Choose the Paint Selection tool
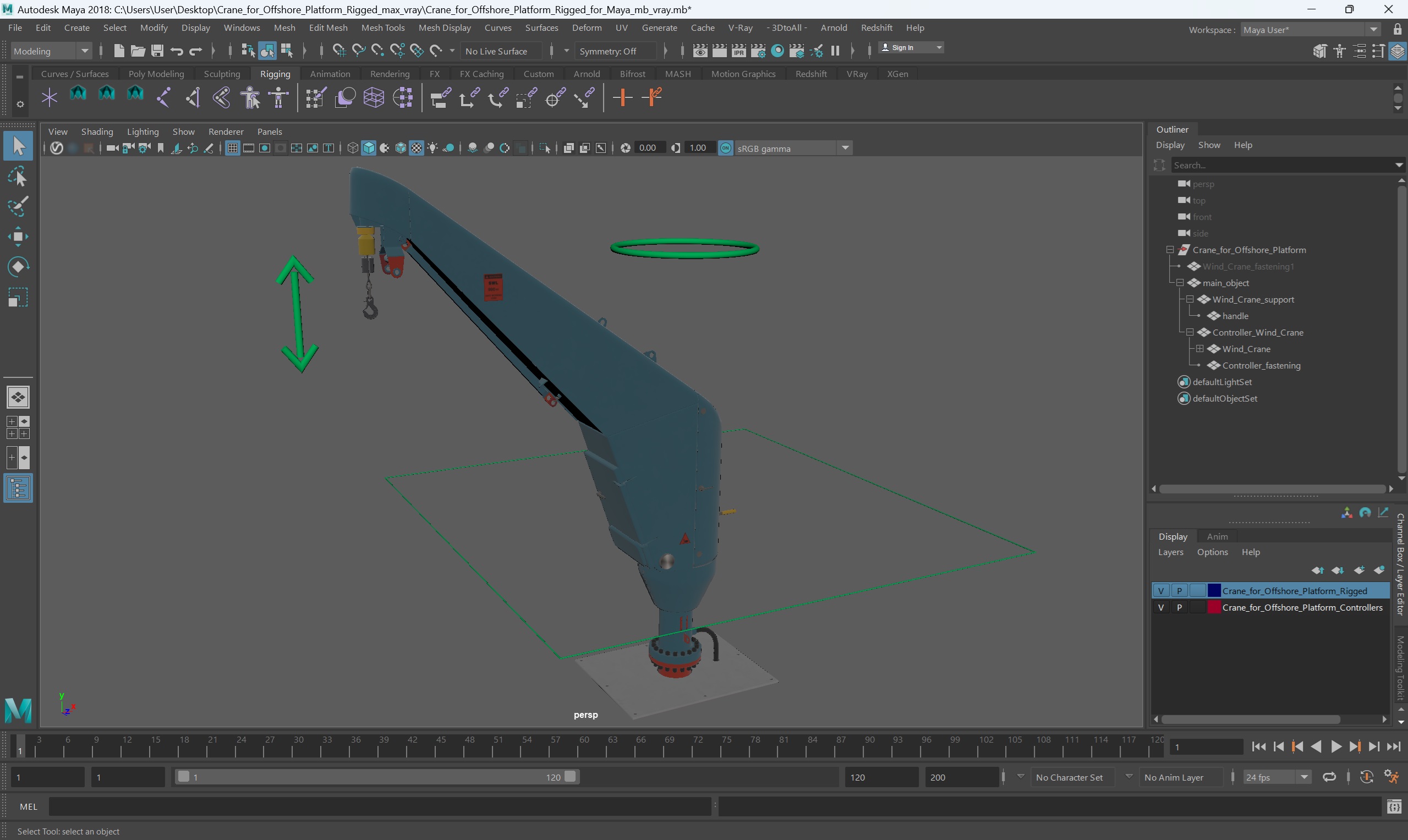Viewport: 1408px width, 840px height. pyautogui.click(x=18, y=207)
